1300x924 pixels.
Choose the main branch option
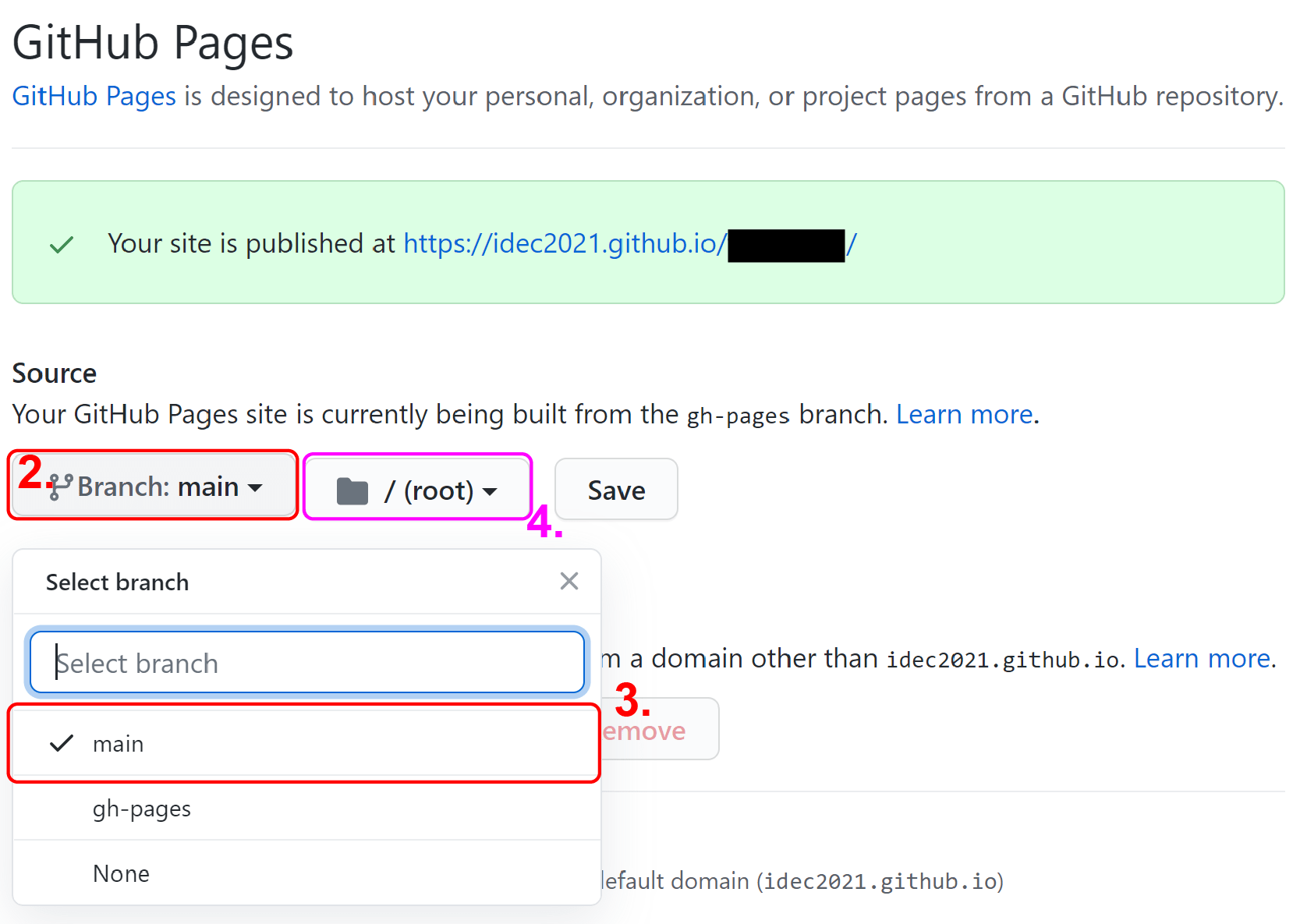coord(306,743)
